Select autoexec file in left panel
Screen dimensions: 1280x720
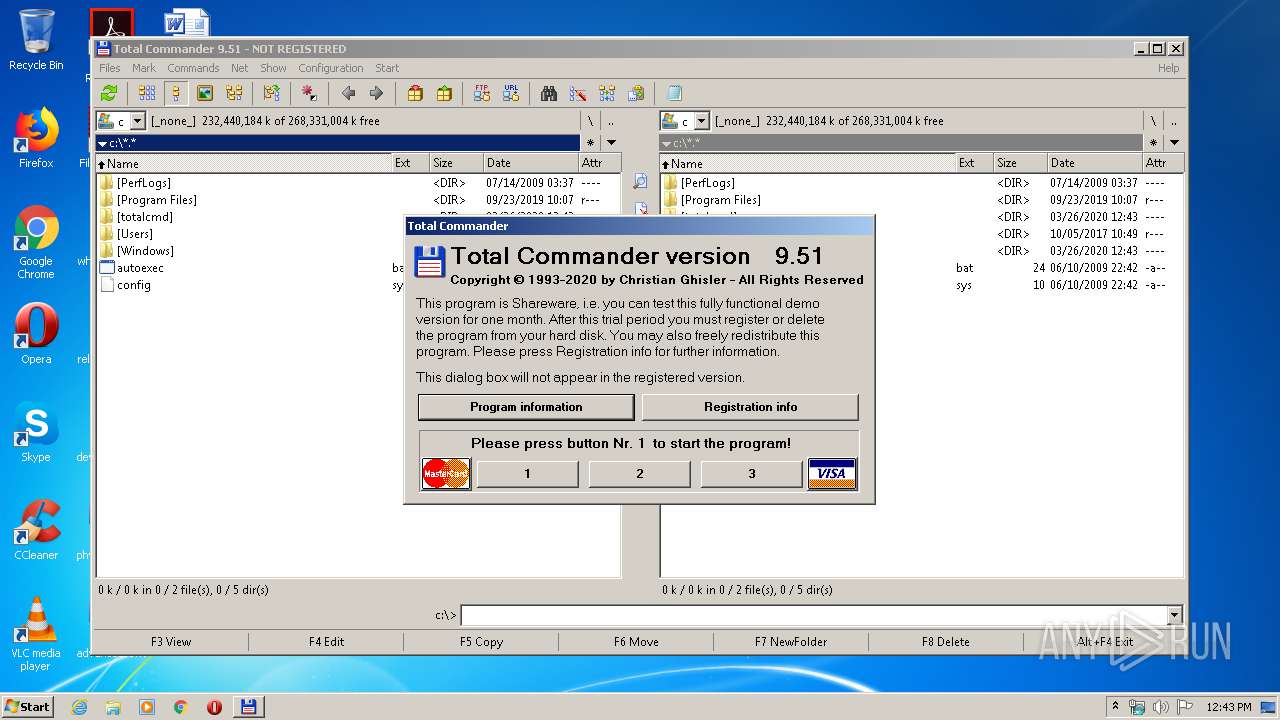pyautogui.click(x=132, y=268)
